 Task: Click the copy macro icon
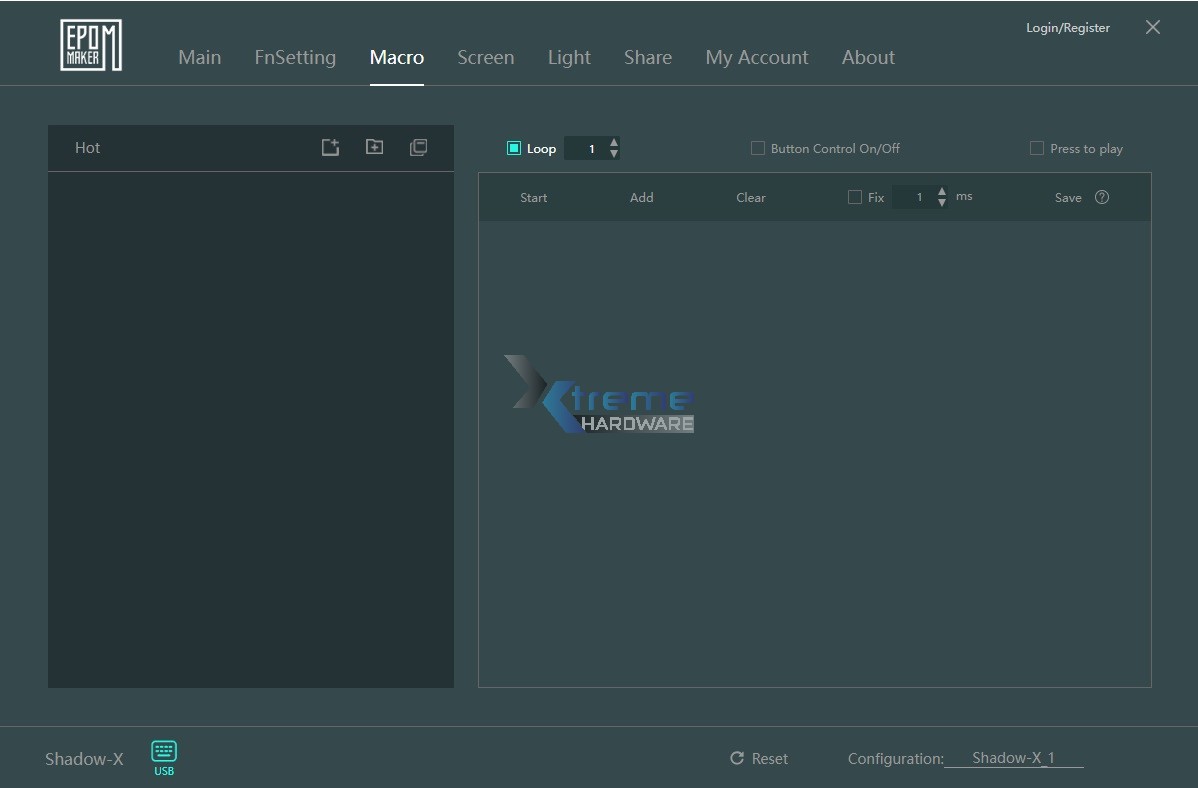tap(418, 148)
